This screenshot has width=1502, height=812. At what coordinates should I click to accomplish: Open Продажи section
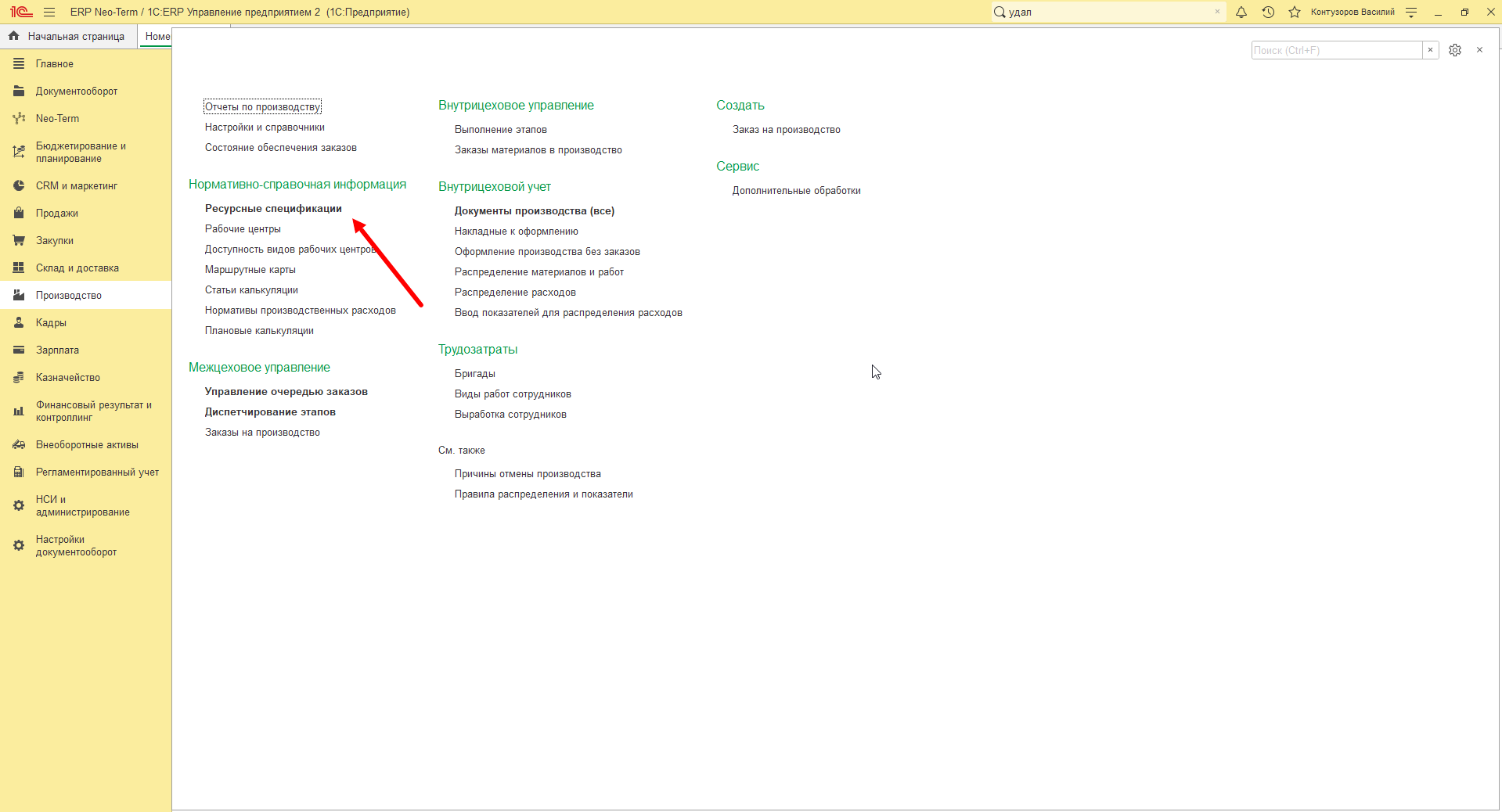[x=85, y=214]
